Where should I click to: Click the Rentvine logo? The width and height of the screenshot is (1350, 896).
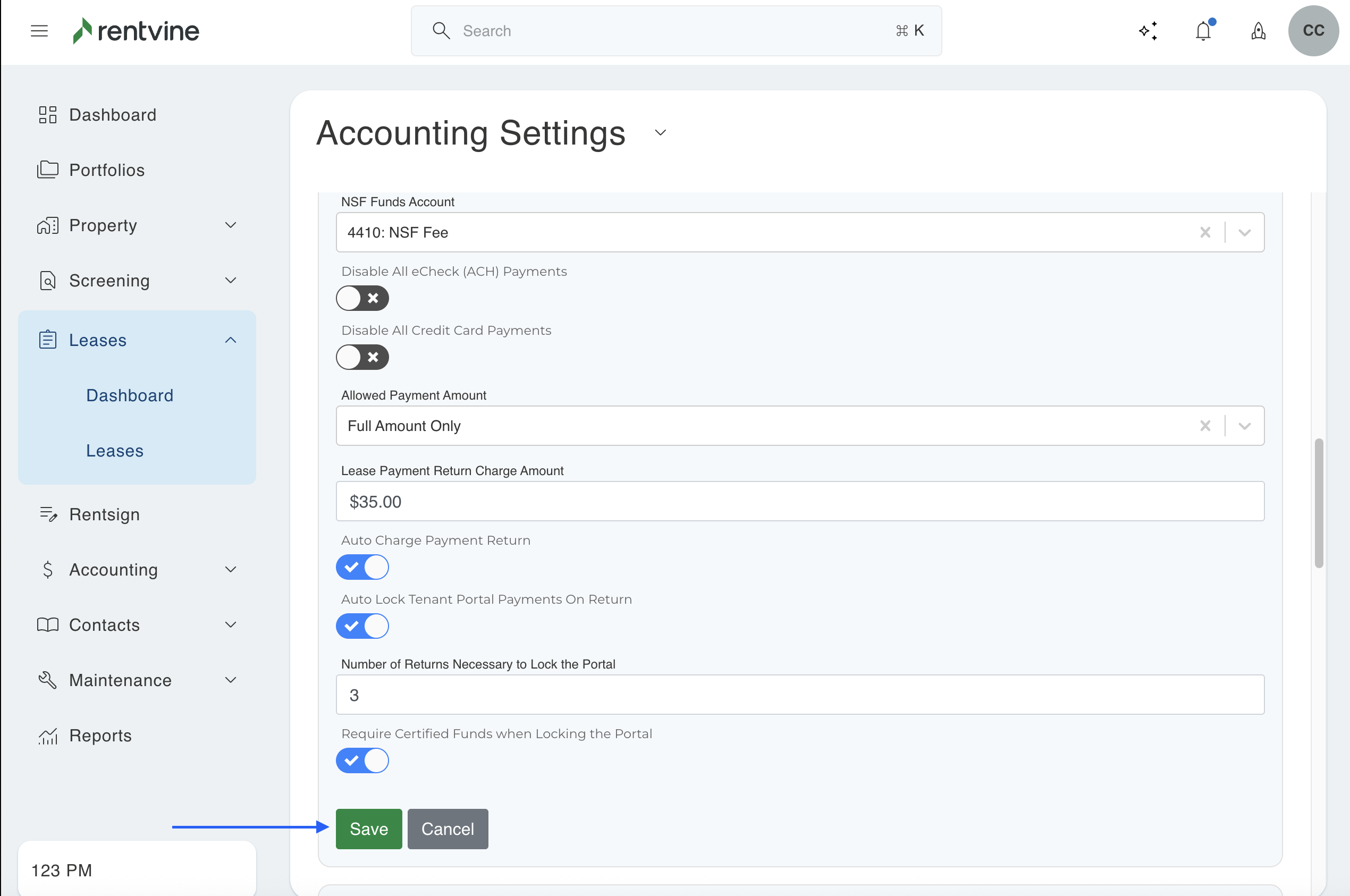(x=136, y=31)
